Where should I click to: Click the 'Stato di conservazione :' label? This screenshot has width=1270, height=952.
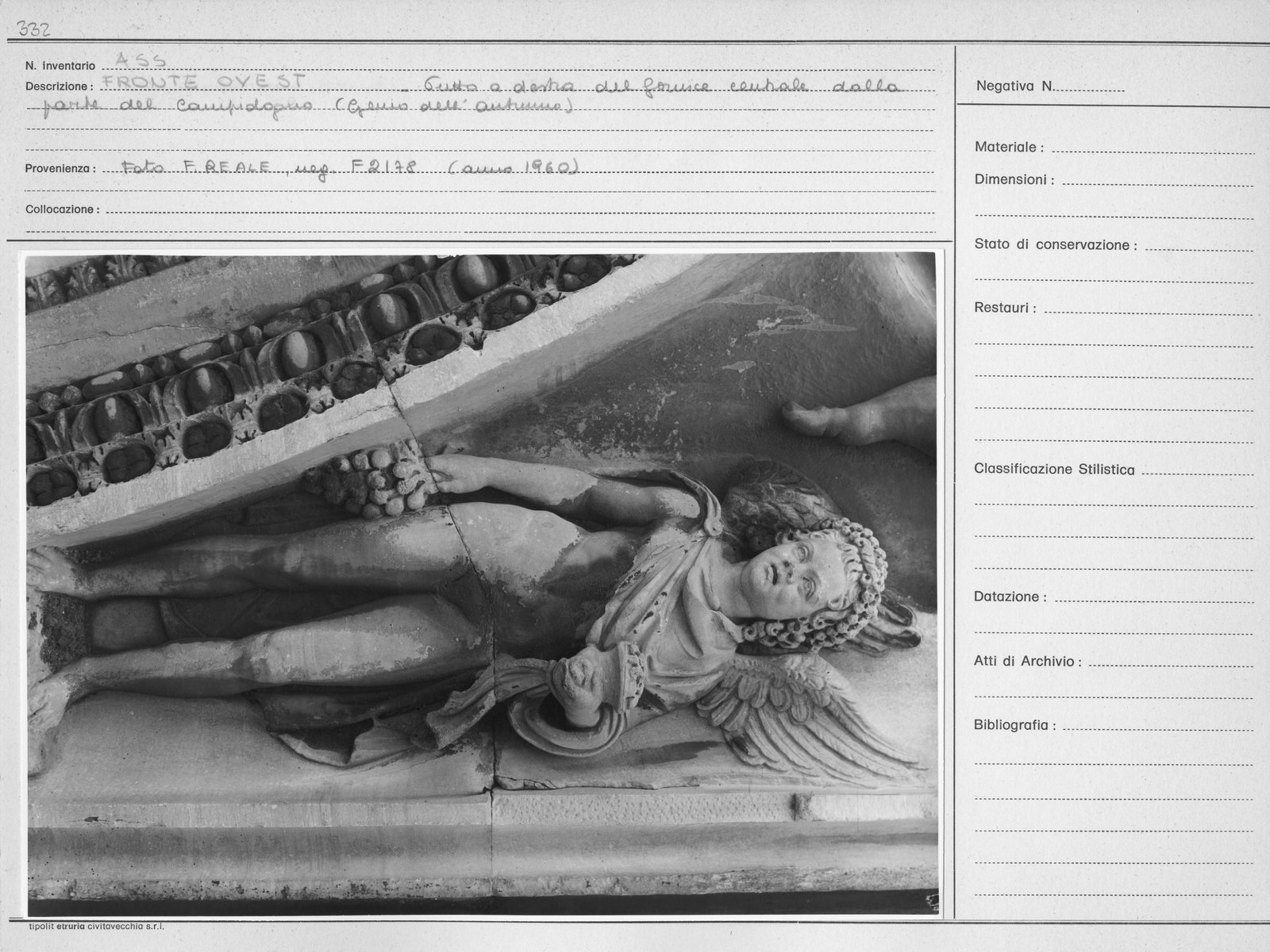point(1056,244)
